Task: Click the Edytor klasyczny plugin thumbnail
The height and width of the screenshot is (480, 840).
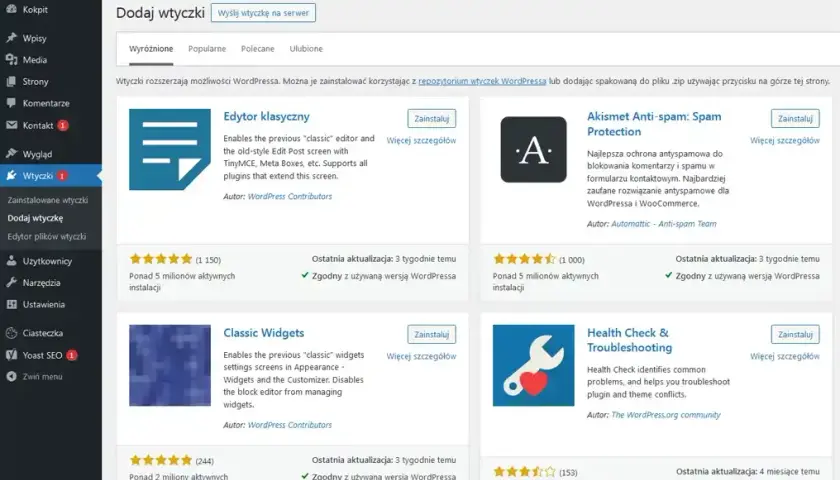Action: click(x=170, y=149)
